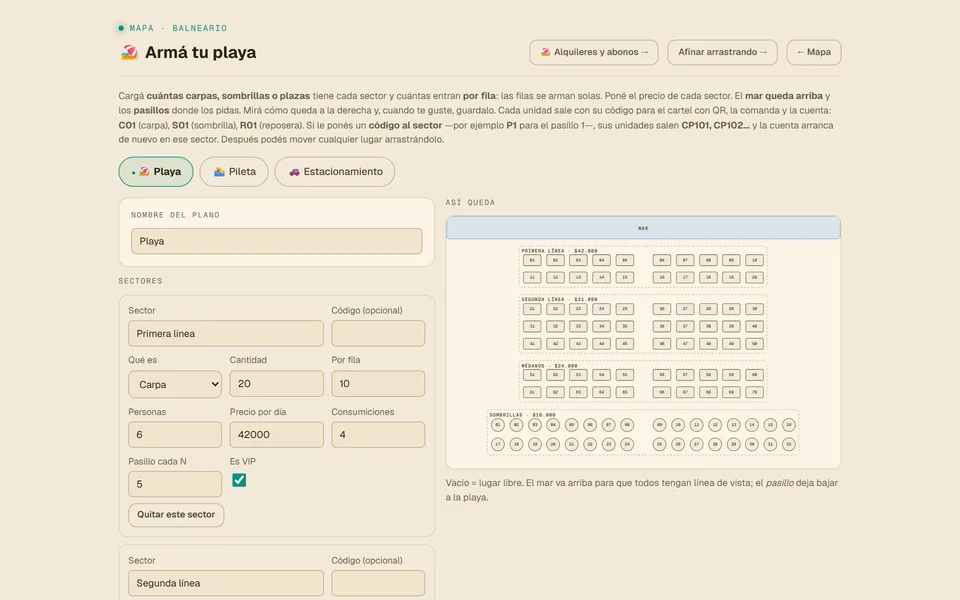Select carpa 10 in Primera línea preview
Image resolution: width=960 pixels, height=600 pixels.
pyautogui.click(x=754, y=260)
